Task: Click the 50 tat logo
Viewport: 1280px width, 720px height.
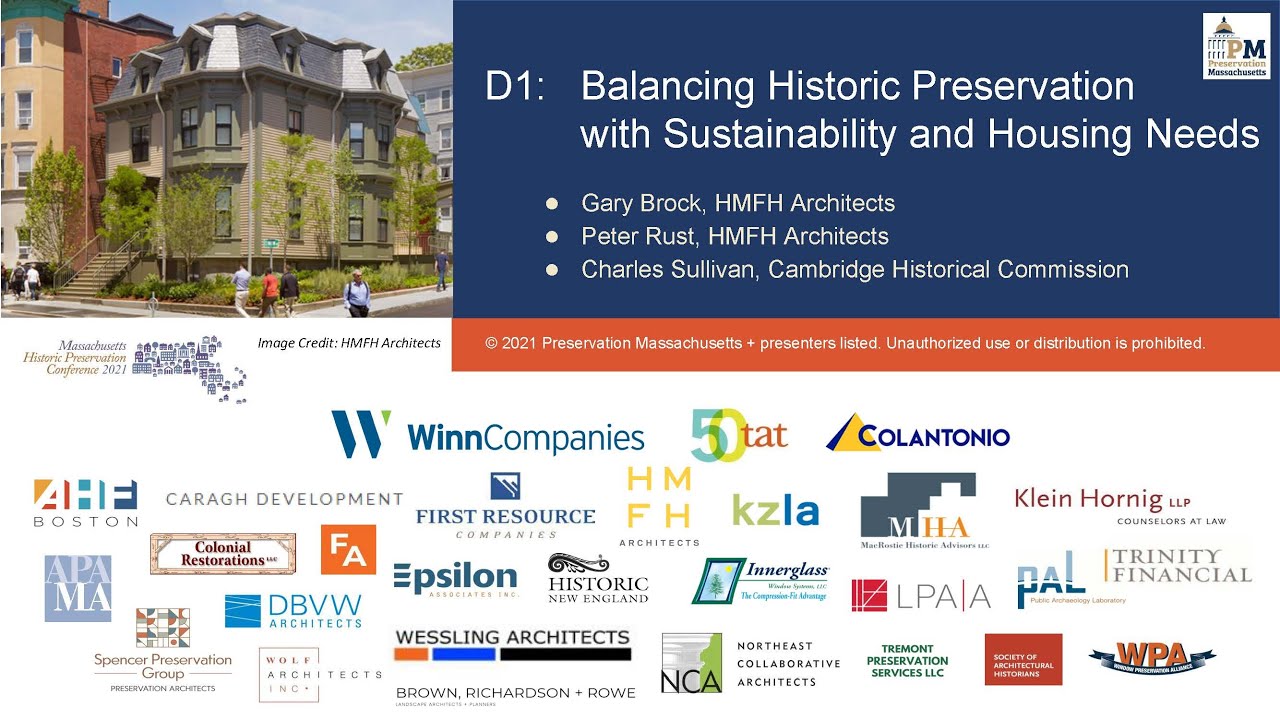Action: 740,436
